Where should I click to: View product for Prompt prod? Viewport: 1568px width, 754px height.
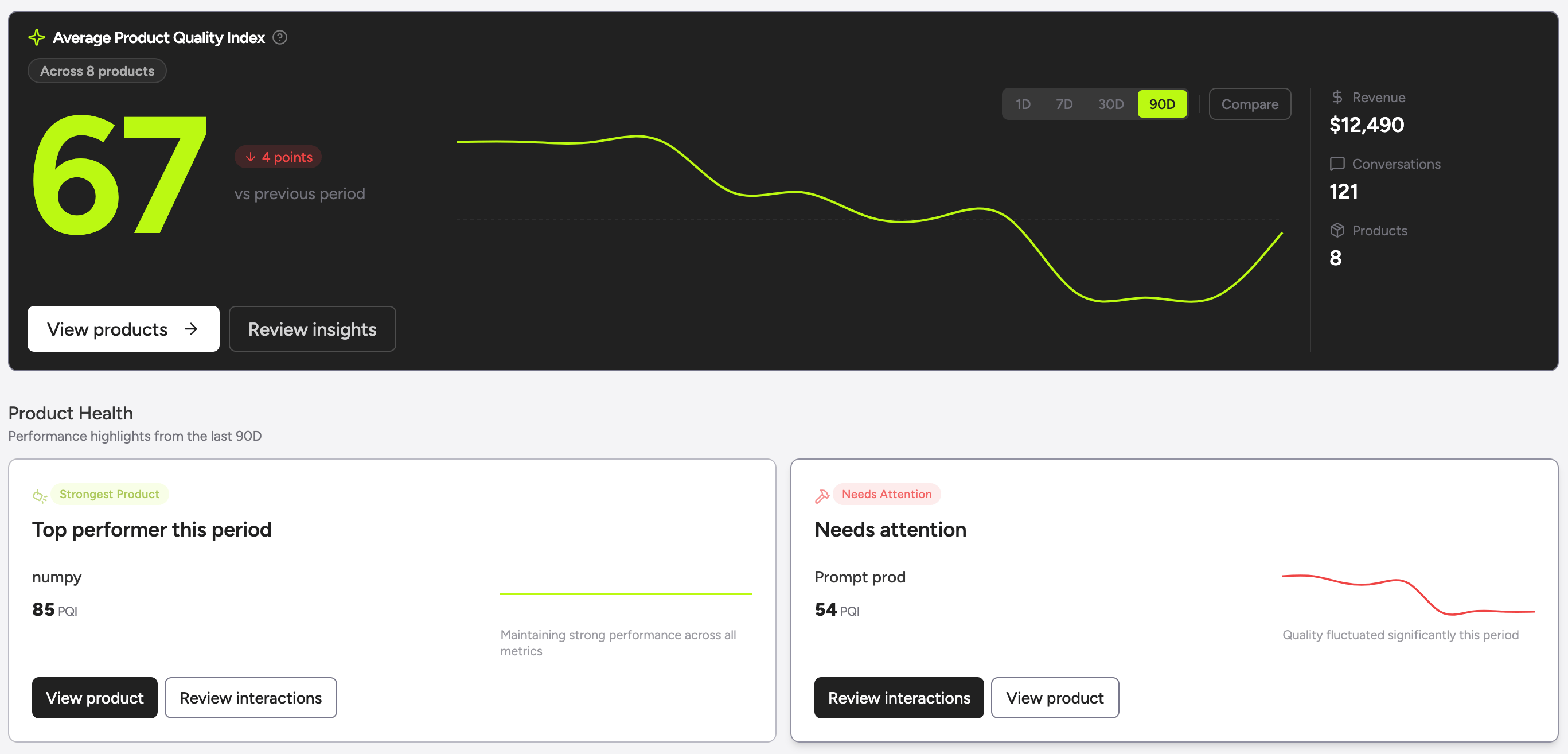click(1054, 698)
